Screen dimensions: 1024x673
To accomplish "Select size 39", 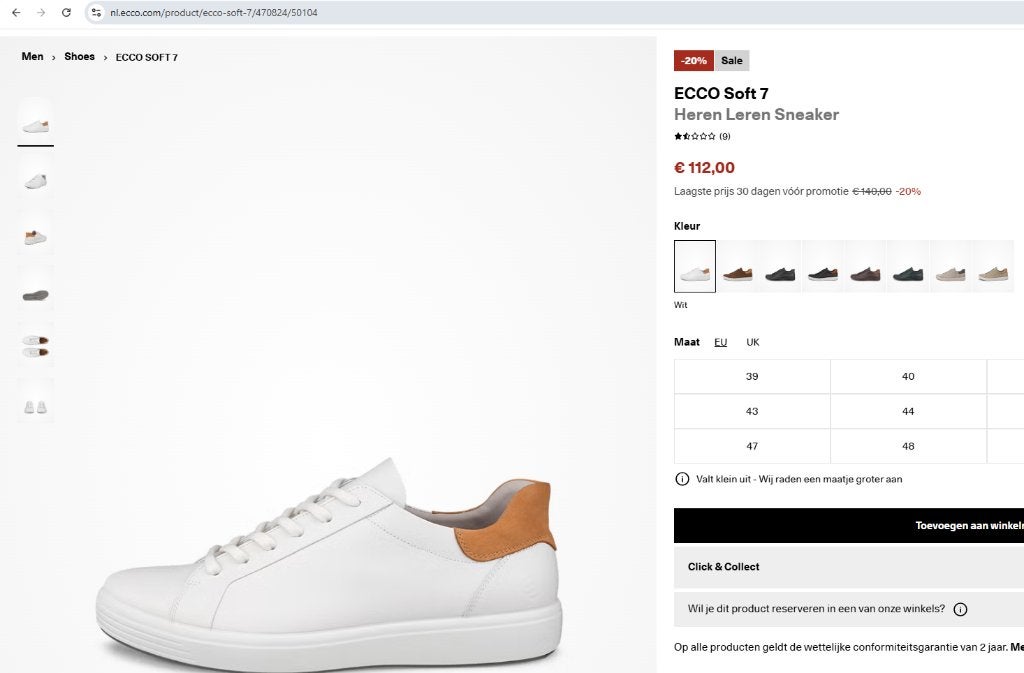I will (x=752, y=377).
